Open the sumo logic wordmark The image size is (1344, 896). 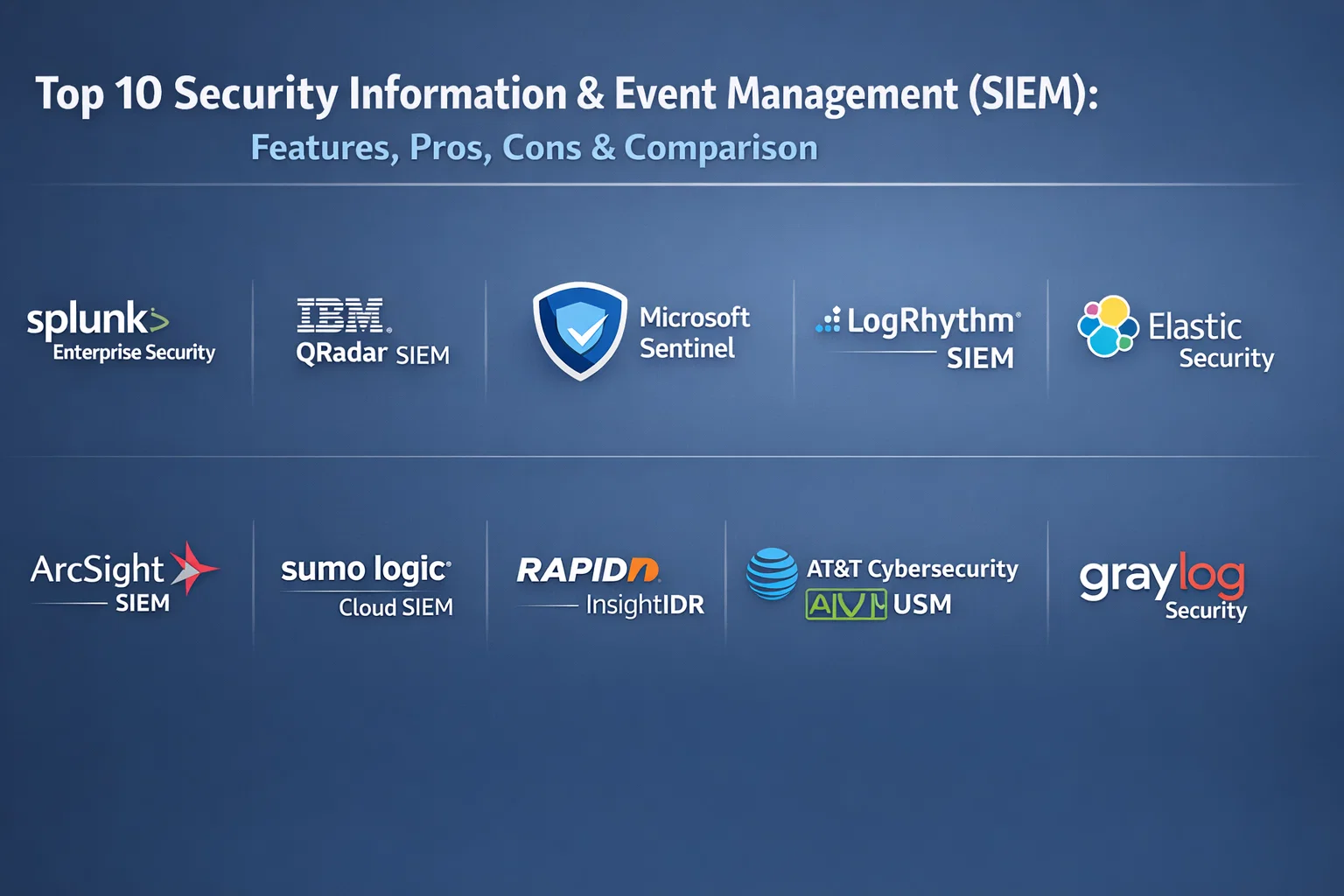pyautogui.click(x=365, y=570)
